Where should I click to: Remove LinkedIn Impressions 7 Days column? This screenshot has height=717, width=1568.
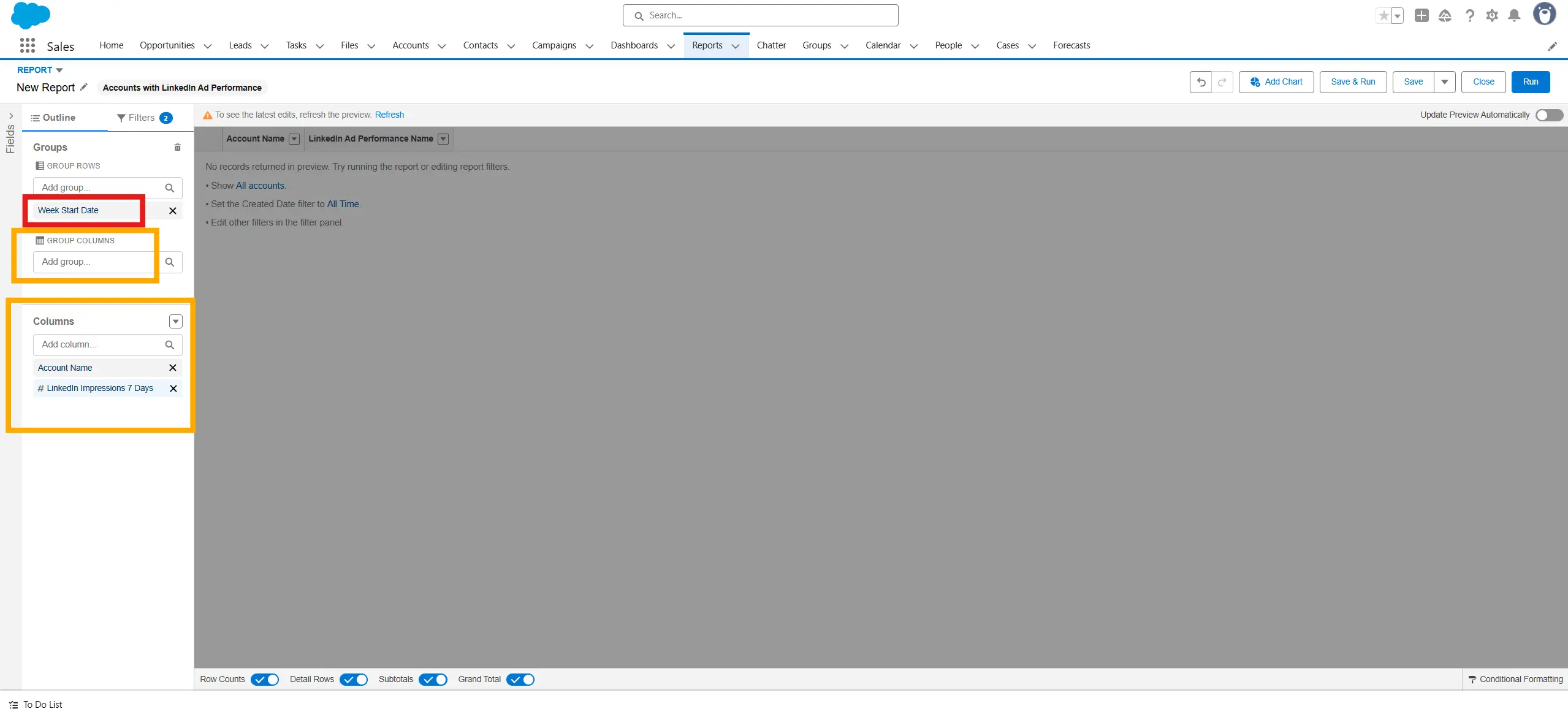pos(173,389)
